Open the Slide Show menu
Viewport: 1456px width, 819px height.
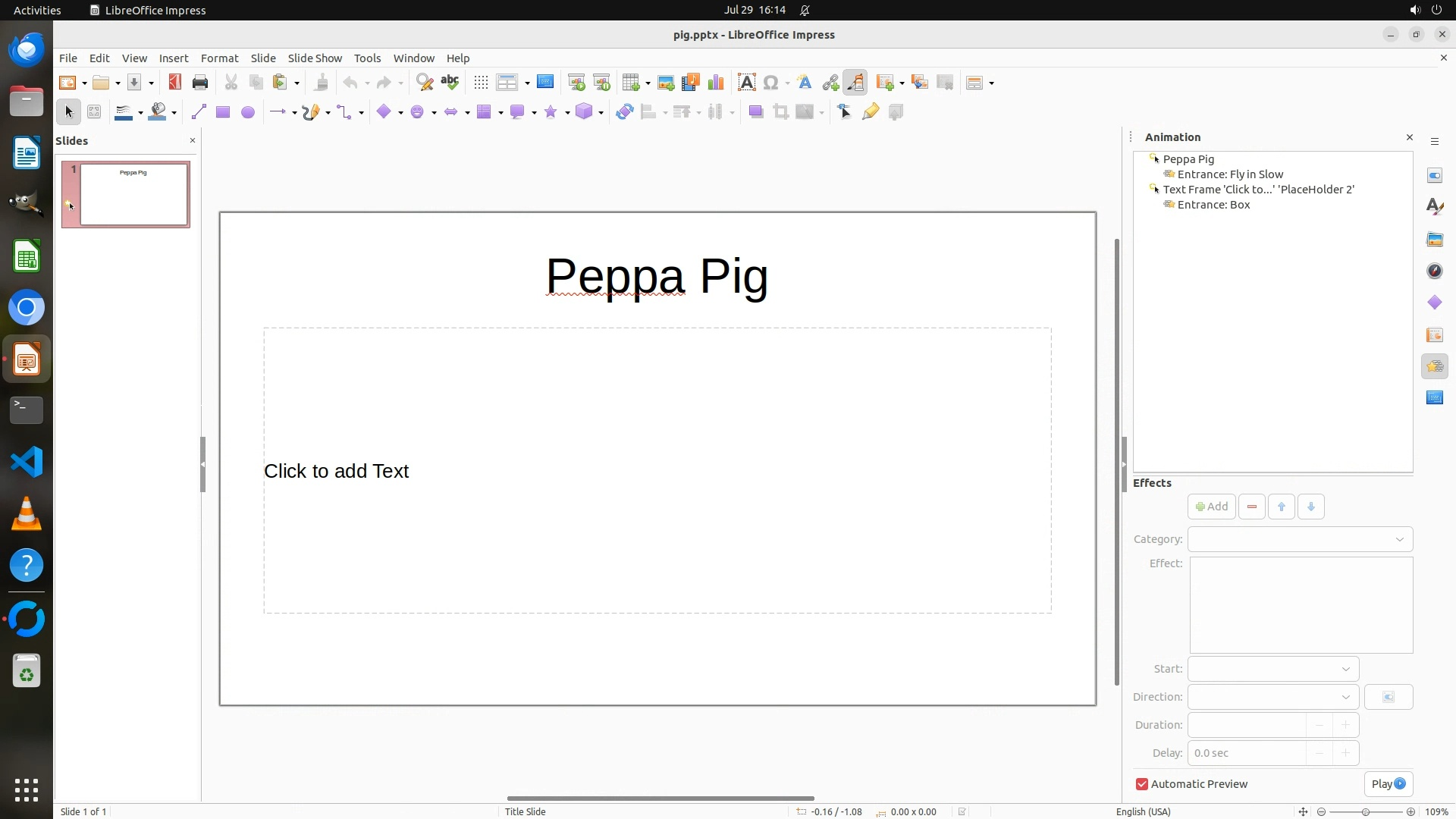click(x=315, y=58)
